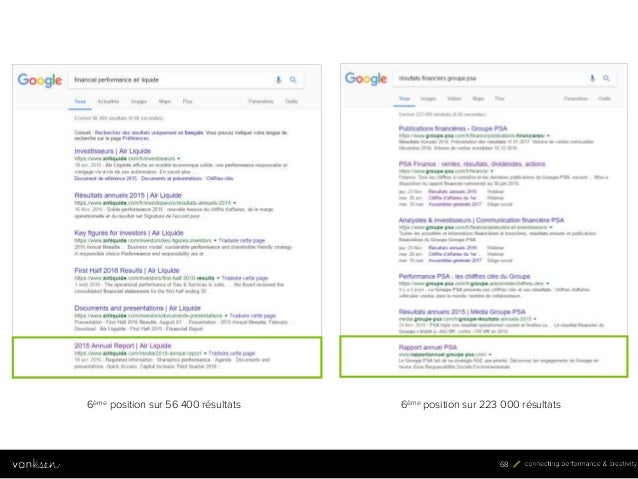Expand the URL arrow under 'Performance PSA'
Image resolution: width=638 pixels, height=479 pixels.
pos(548,283)
